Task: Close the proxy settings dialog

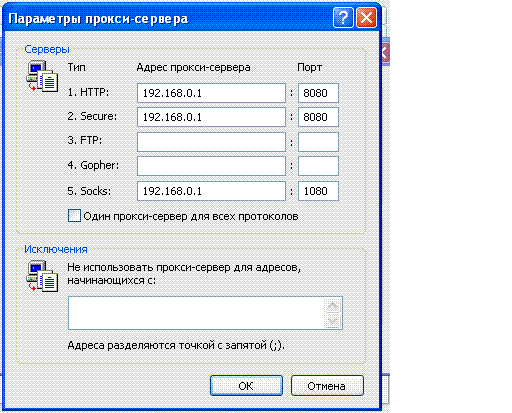Action: coord(367,18)
